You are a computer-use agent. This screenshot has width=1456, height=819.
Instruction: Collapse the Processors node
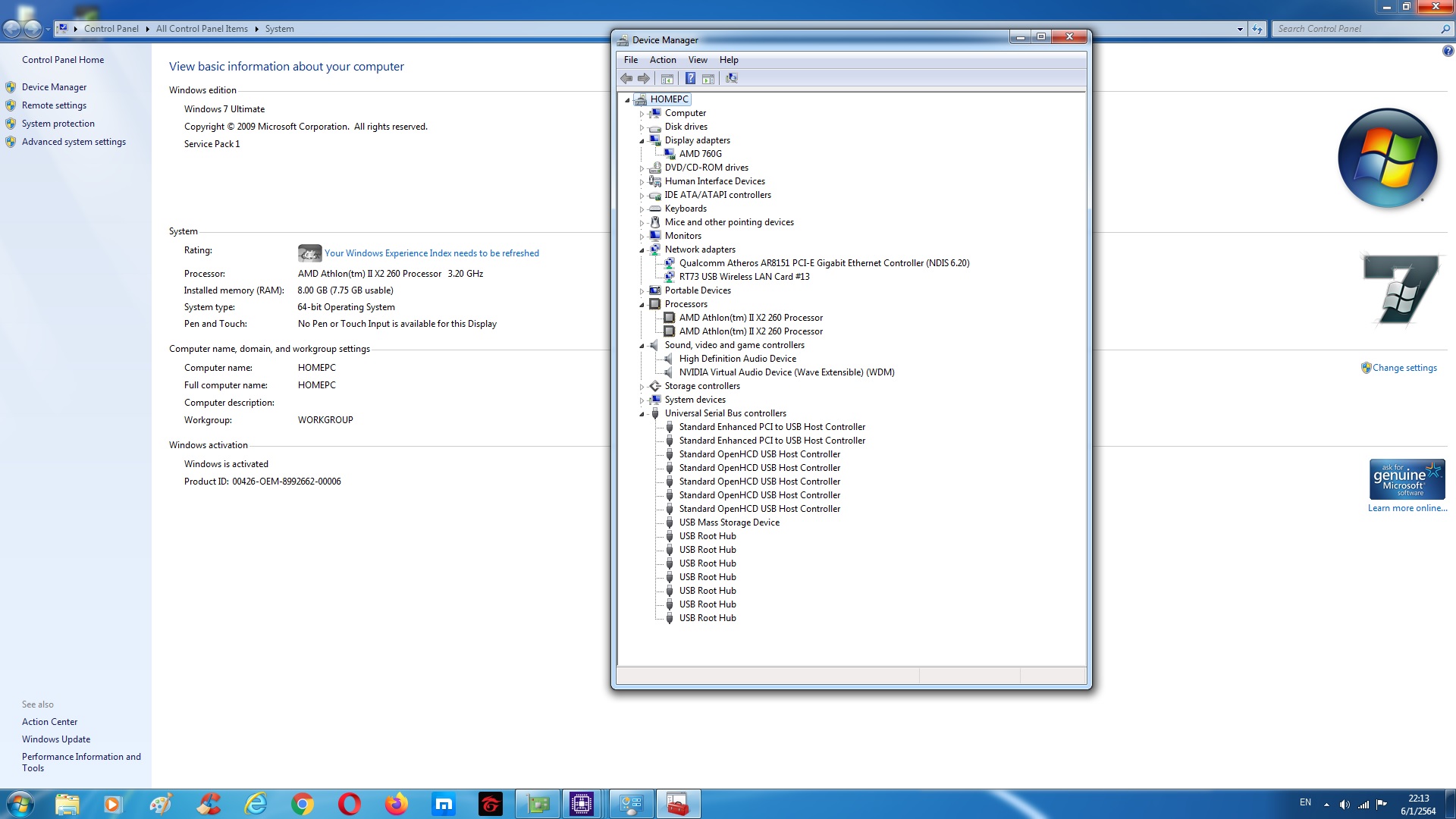pos(642,305)
